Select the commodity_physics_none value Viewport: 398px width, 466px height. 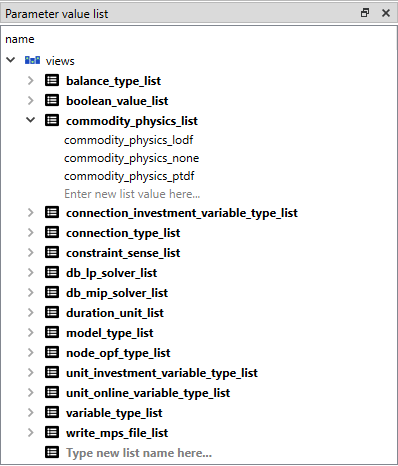[x=131, y=158]
